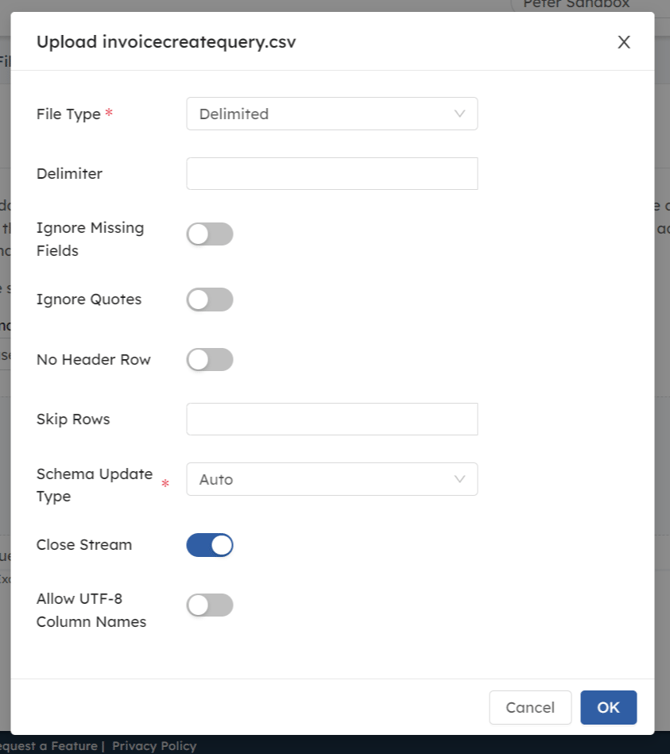Screen dimensions: 670x754
Task: Turn on the No Header Row toggle
Action: coord(210,360)
